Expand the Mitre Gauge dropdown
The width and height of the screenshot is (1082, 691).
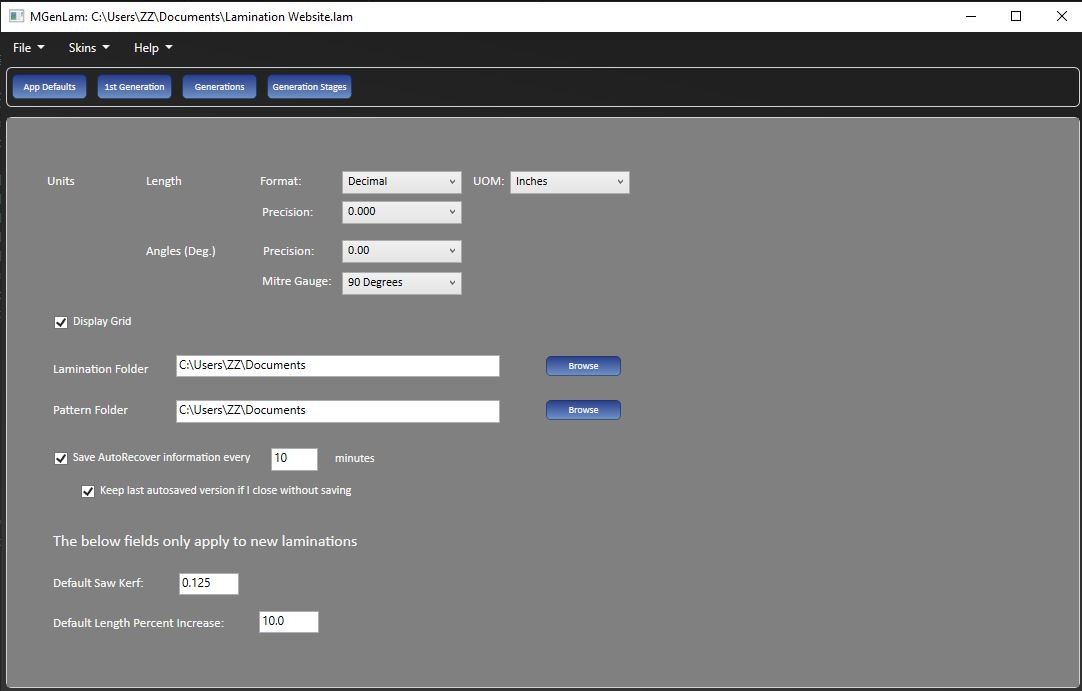[x=401, y=283]
